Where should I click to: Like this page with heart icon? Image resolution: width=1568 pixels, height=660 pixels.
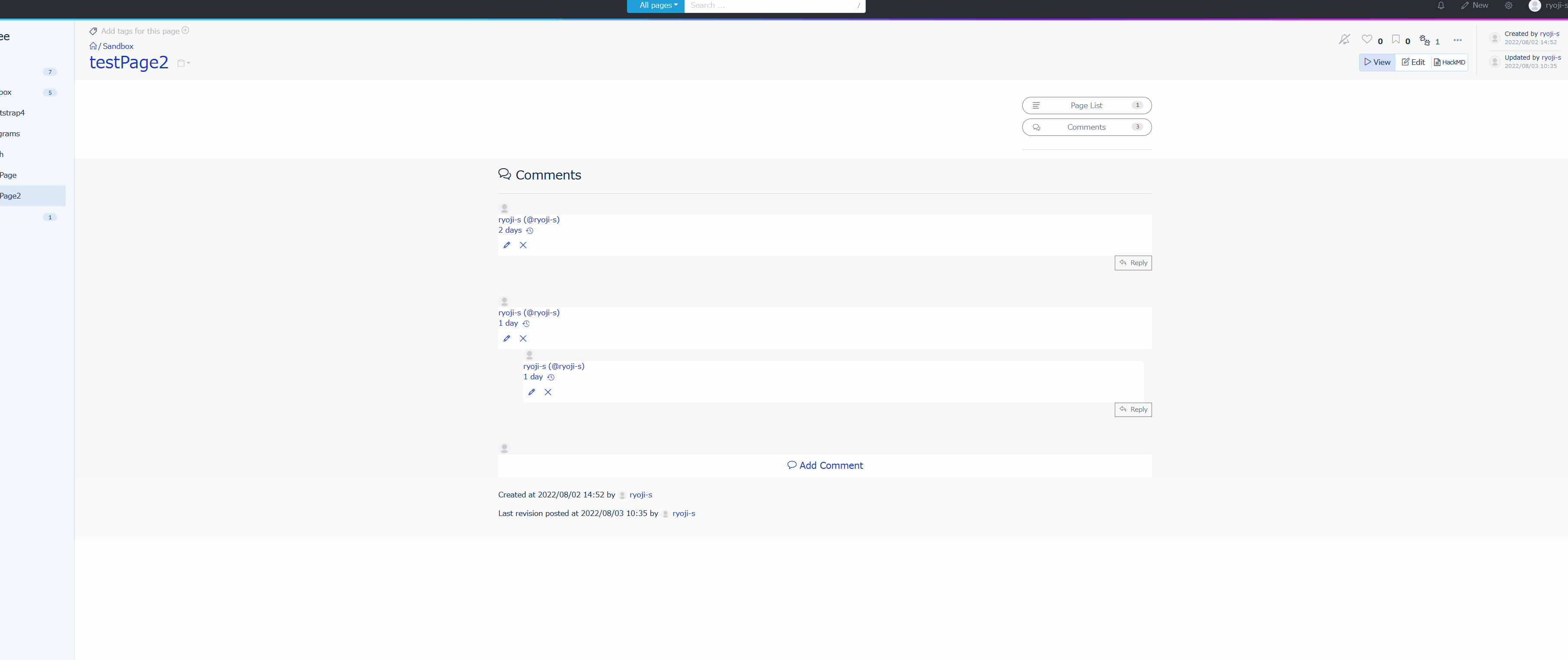point(1366,40)
